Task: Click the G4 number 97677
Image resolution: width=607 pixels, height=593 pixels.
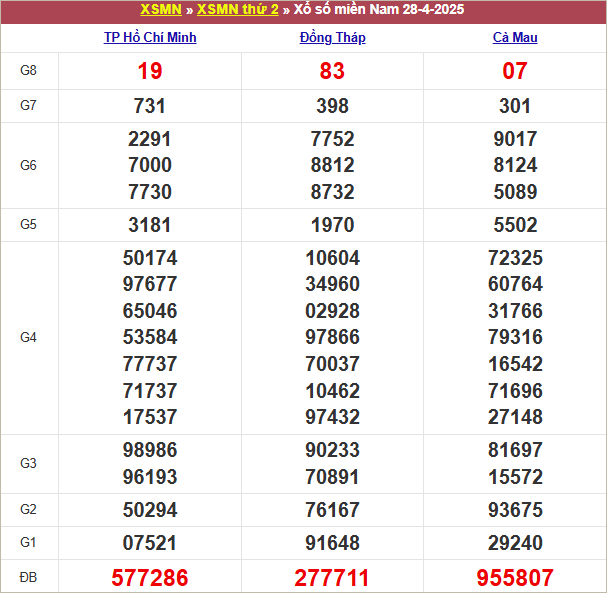Action: [x=150, y=285]
